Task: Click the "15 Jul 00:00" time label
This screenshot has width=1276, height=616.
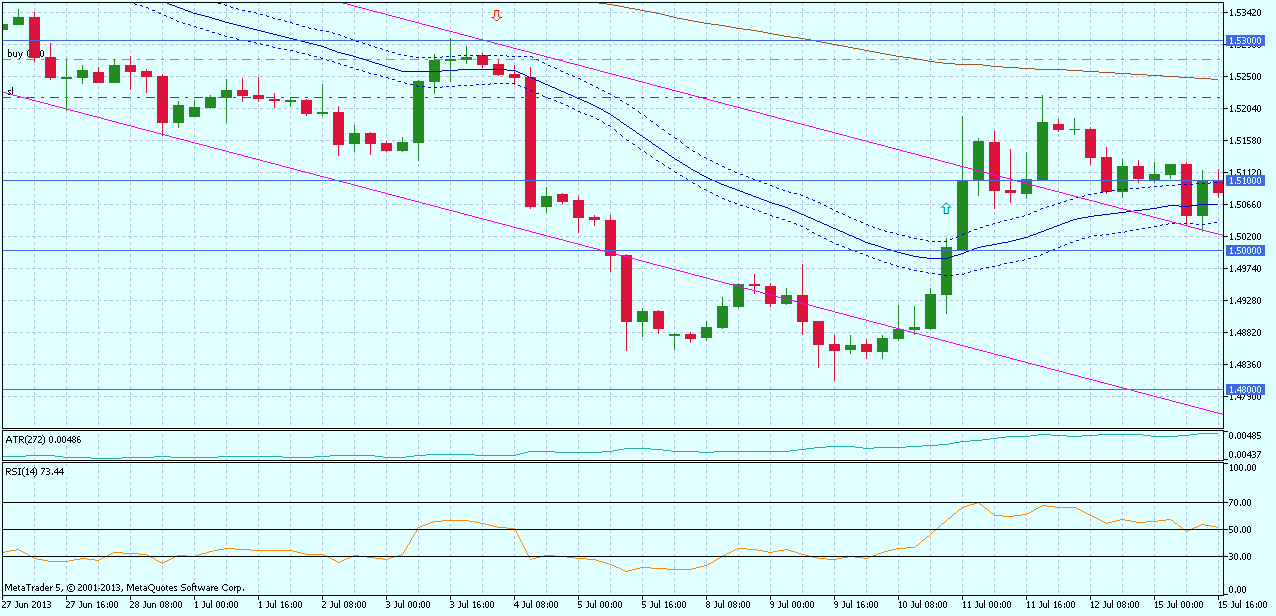Action: click(1180, 605)
